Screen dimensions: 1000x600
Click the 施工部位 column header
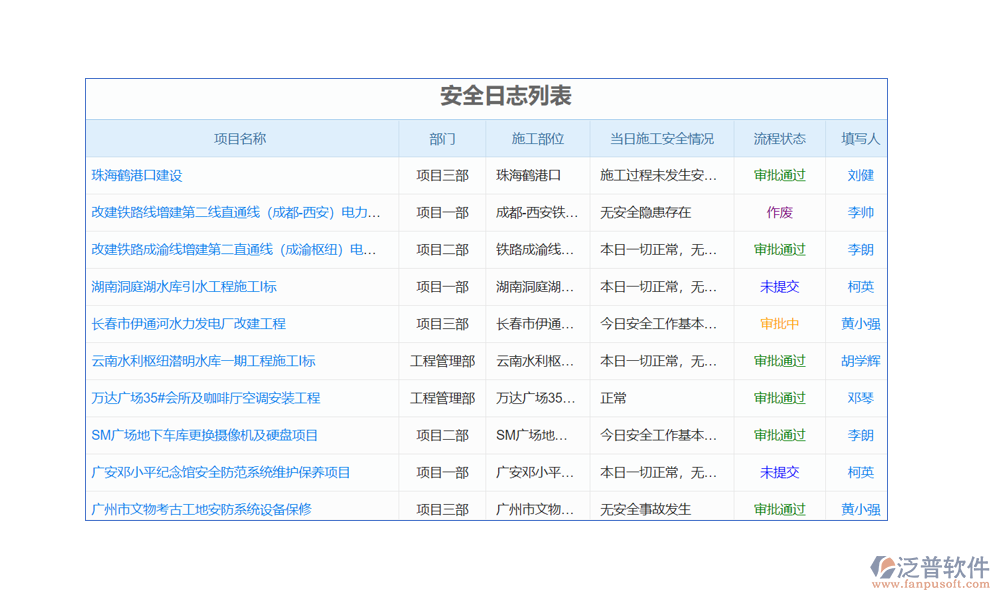click(538, 139)
